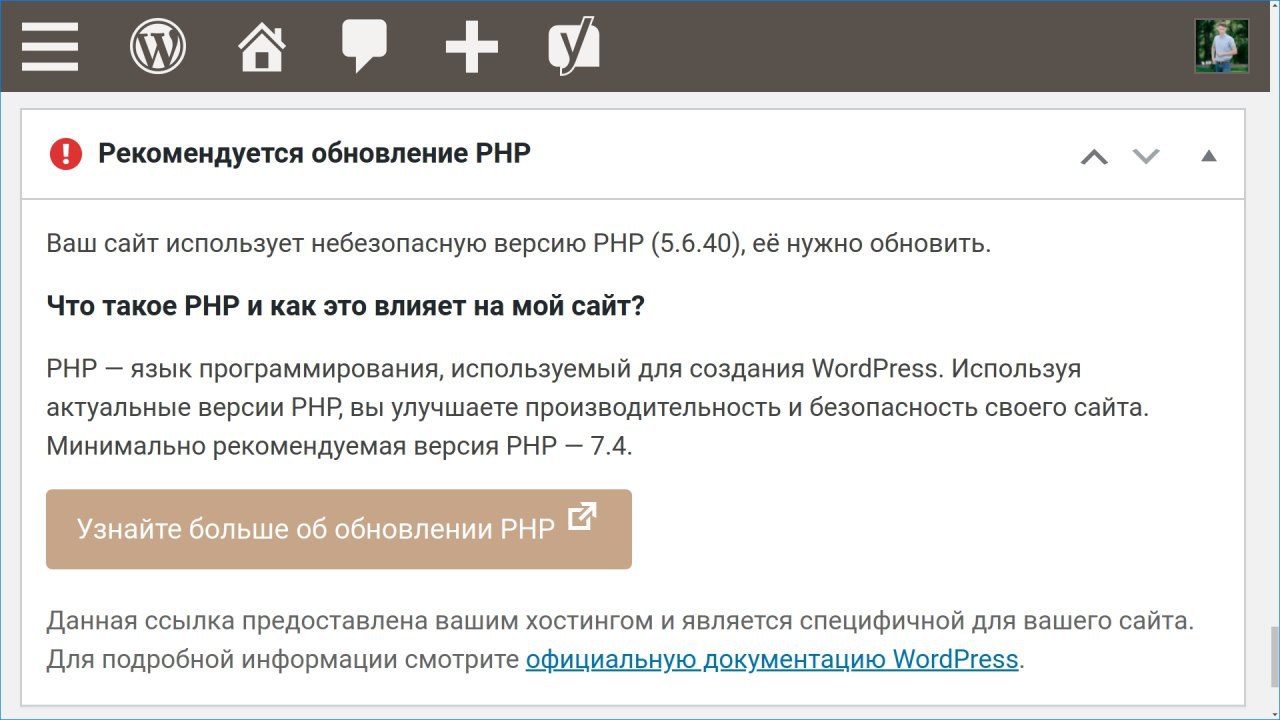Collapse the PHP update recommendation panel
1280x720 pixels.
(x=1209, y=155)
